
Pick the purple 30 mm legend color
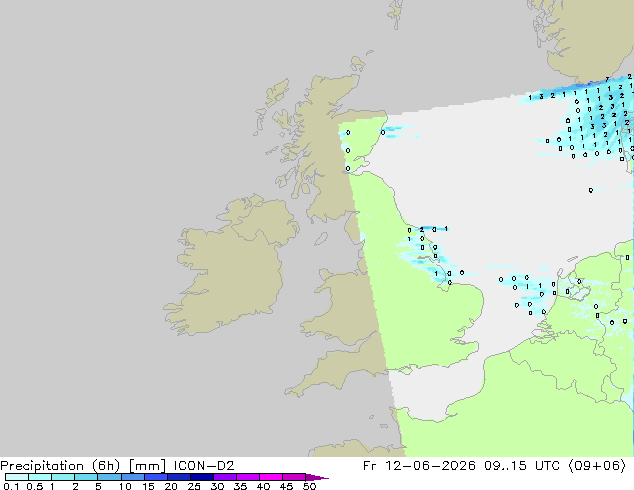225,477
